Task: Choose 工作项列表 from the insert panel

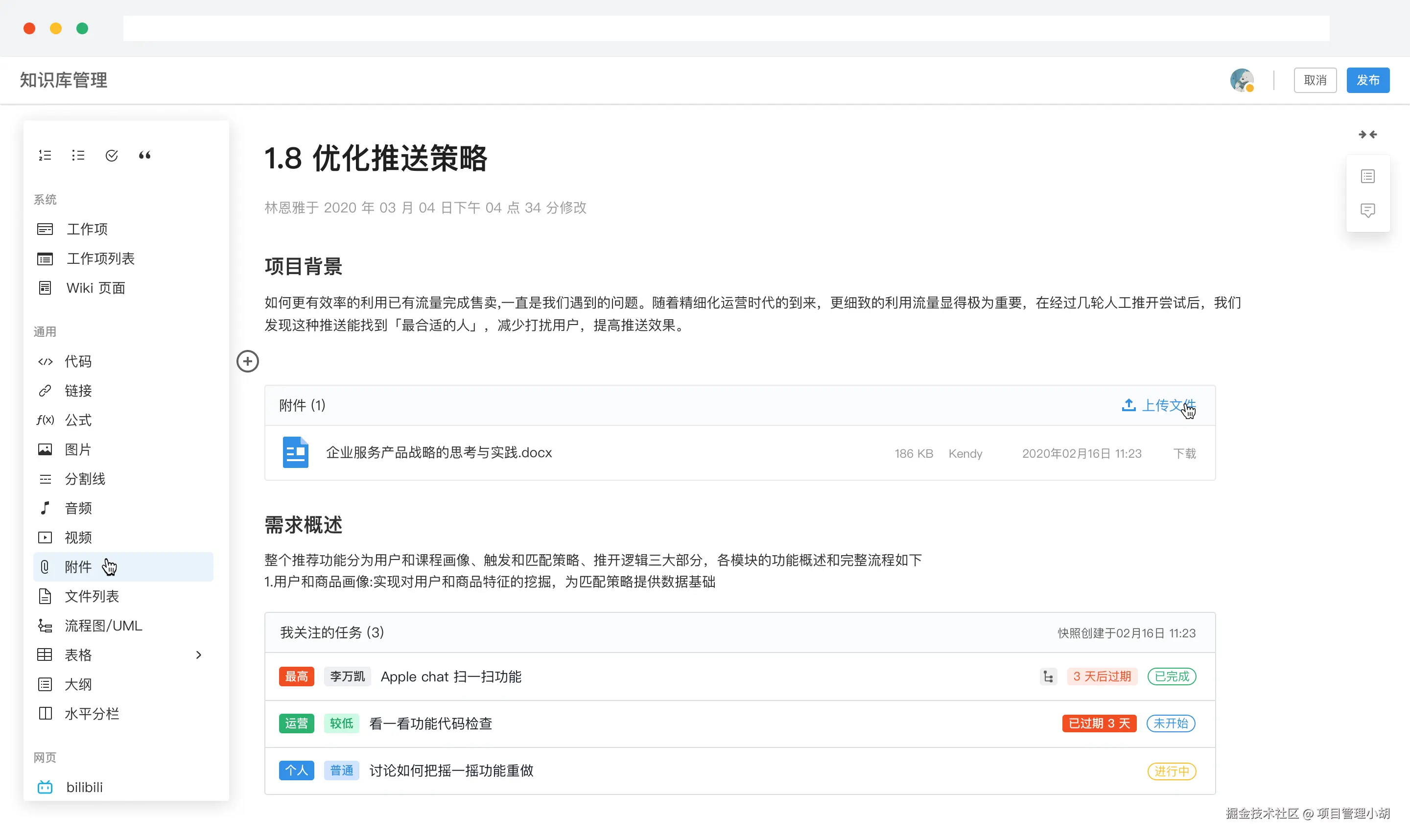Action: point(100,258)
